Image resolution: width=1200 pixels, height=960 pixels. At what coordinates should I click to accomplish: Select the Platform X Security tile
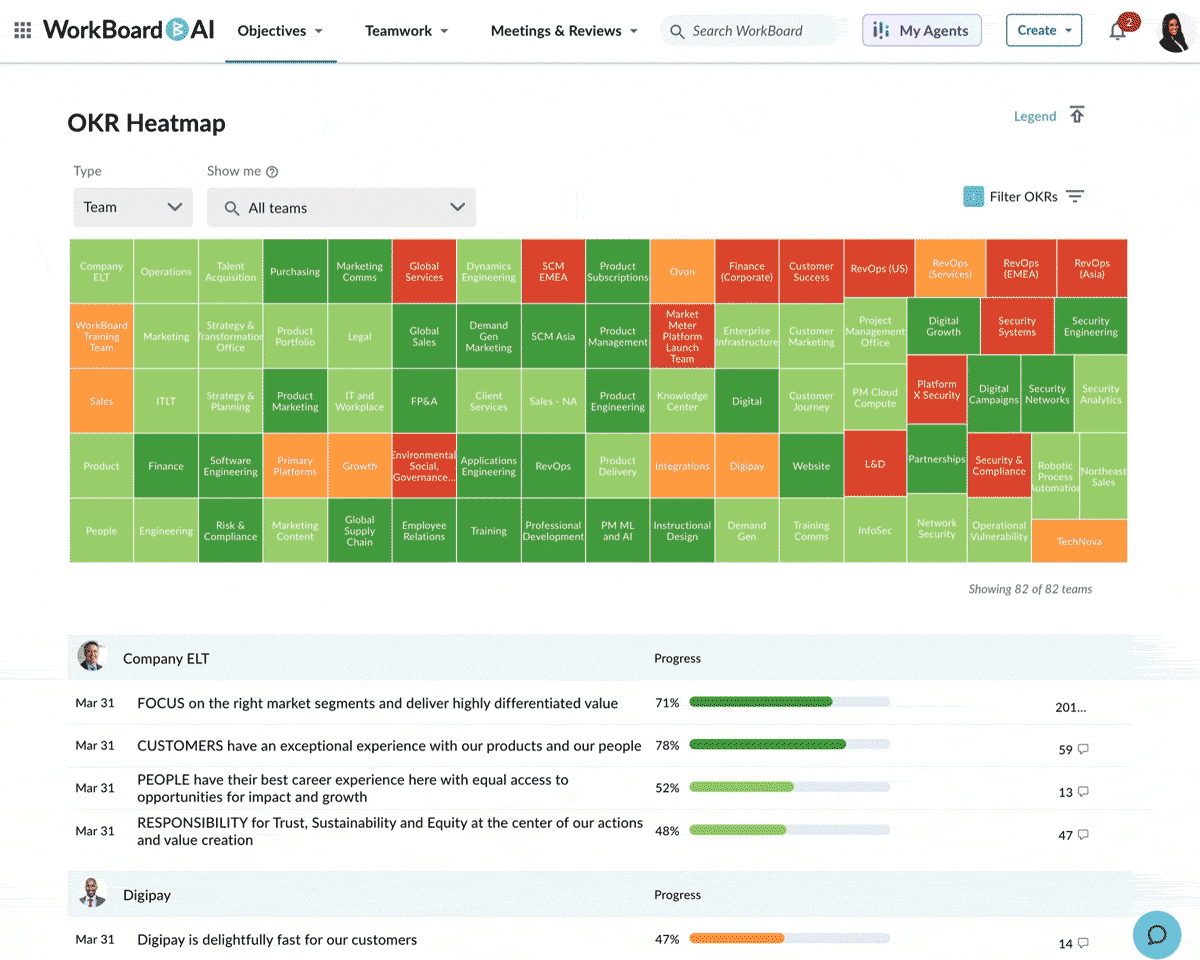(937, 390)
